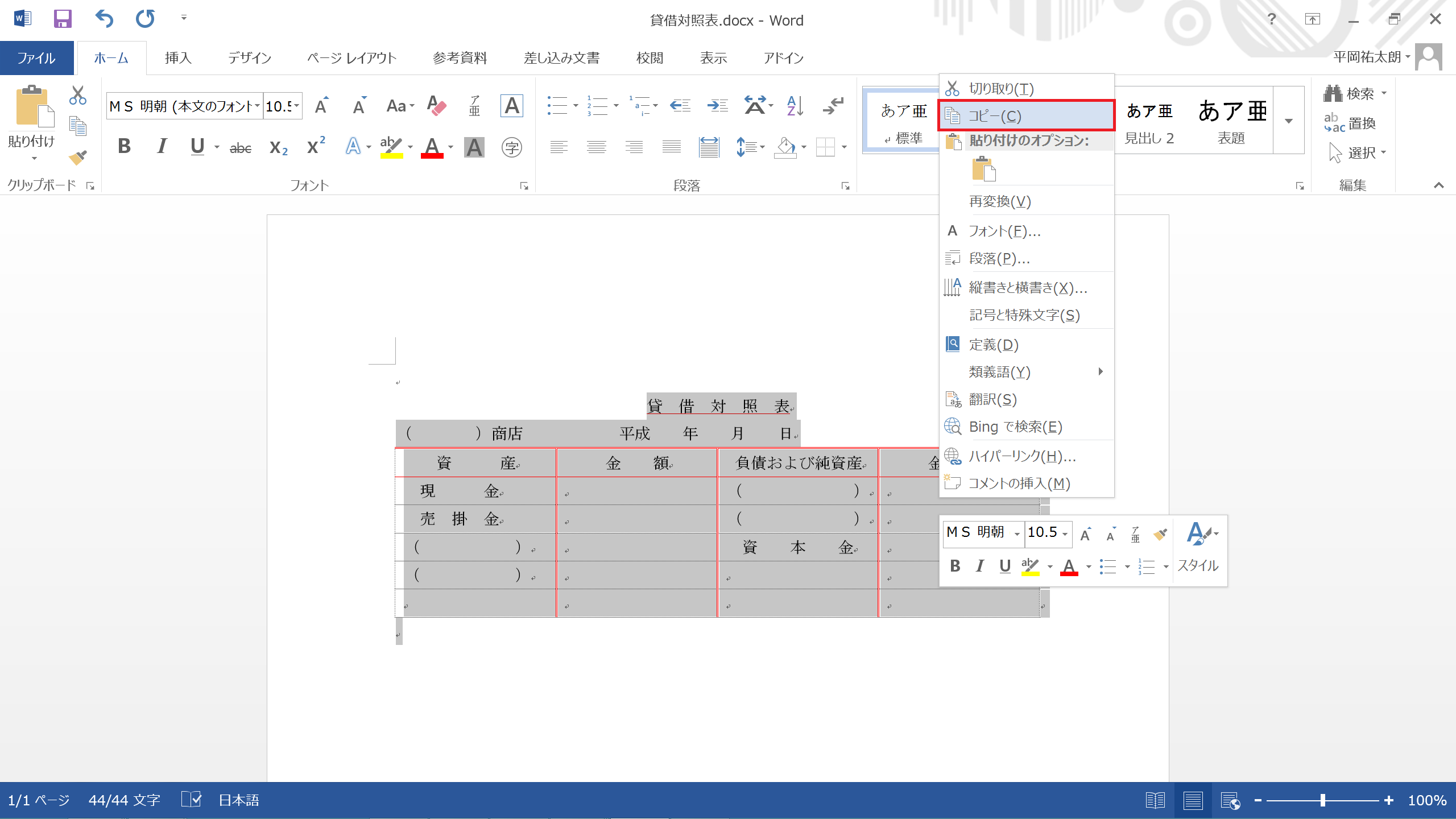This screenshot has height=819, width=1456.
Task: Click the MS 明朝 font name box in ribbon
Action: click(181, 106)
